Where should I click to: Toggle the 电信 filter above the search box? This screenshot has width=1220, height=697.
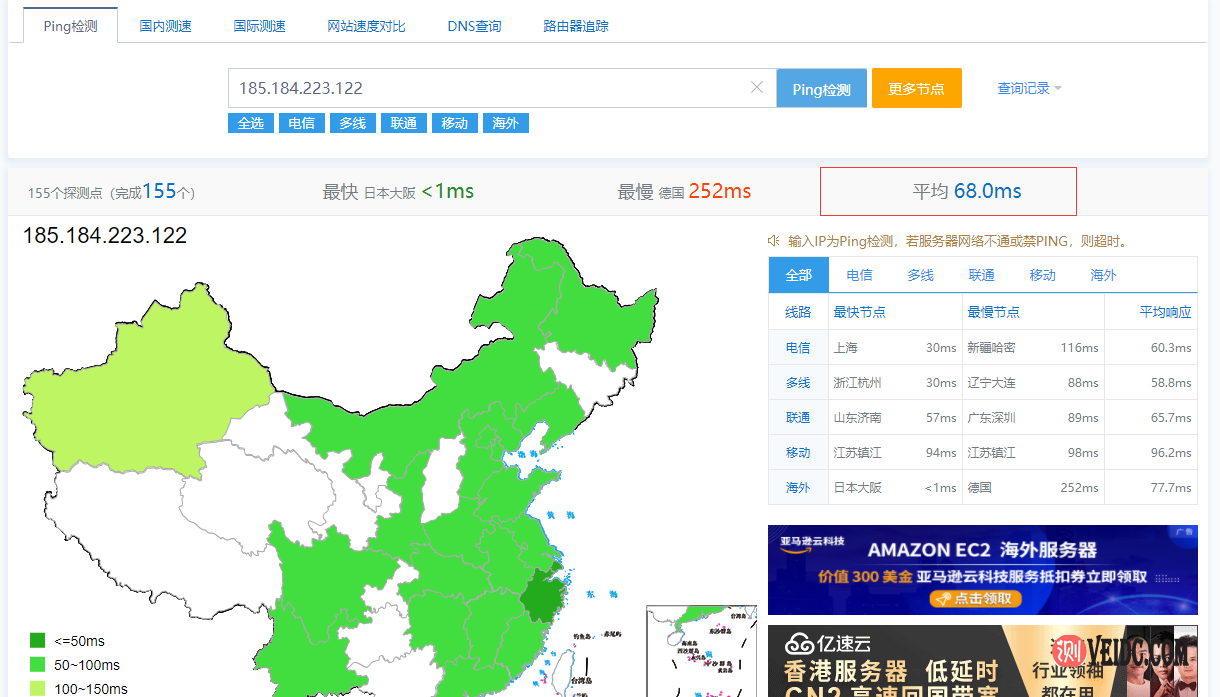coord(301,123)
